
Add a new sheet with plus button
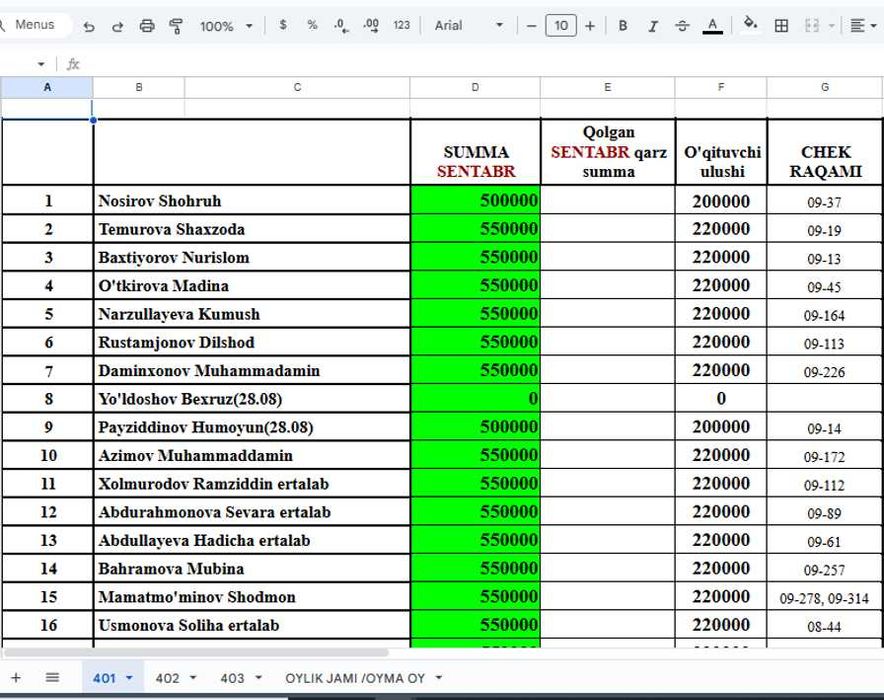click(x=16, y=677)
